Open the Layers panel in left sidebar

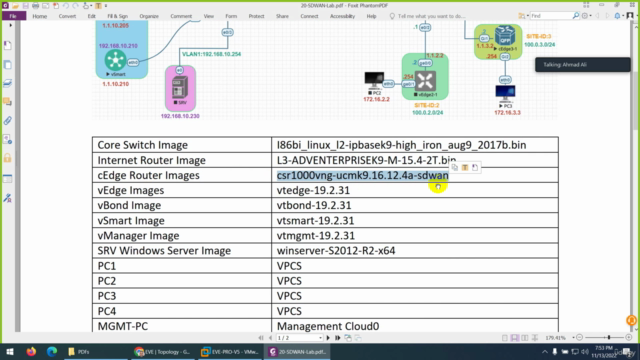click(x=8, y=83)
